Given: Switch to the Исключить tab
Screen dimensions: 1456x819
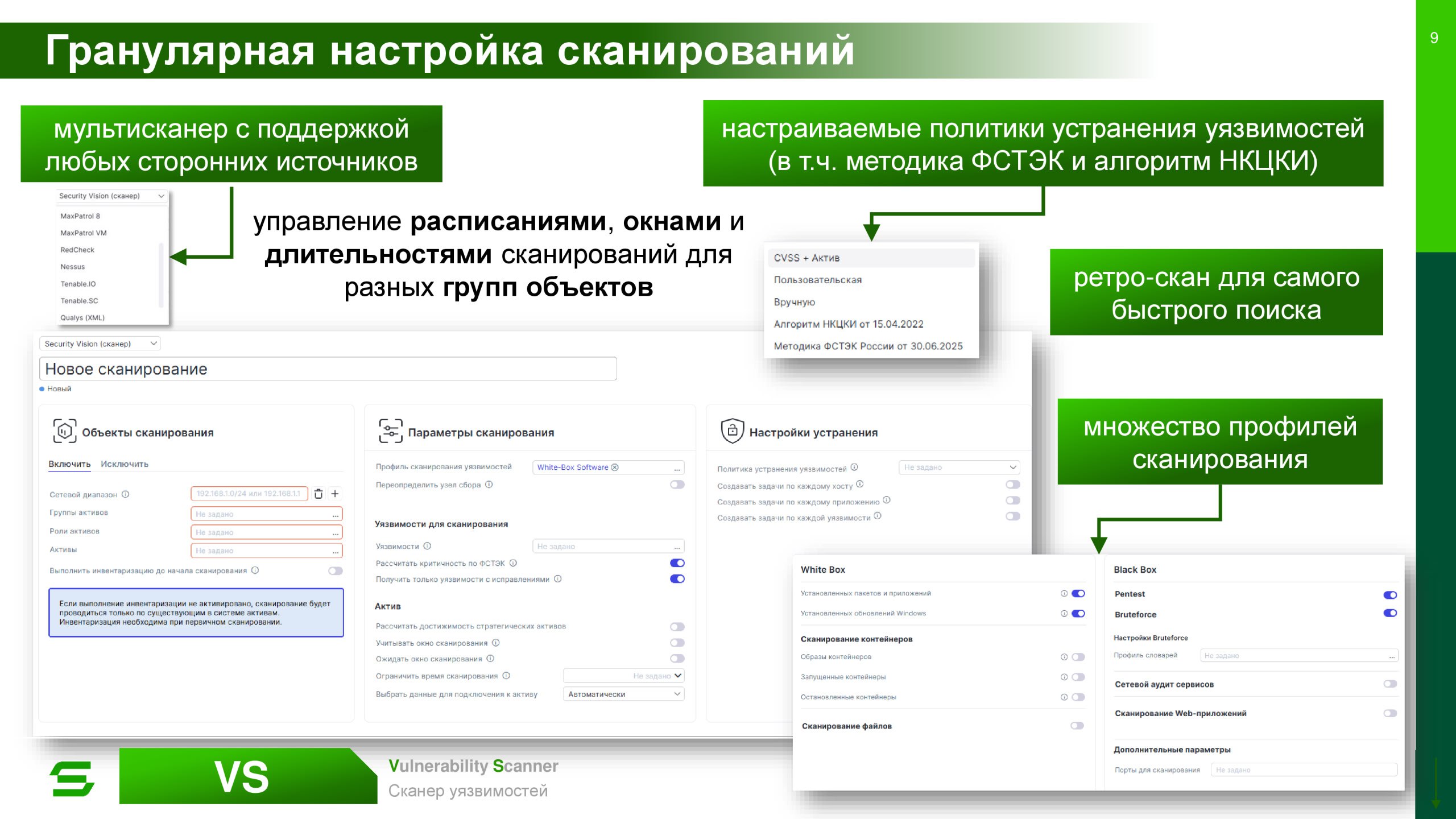Looking at the screenshot, I should [125, 464].
